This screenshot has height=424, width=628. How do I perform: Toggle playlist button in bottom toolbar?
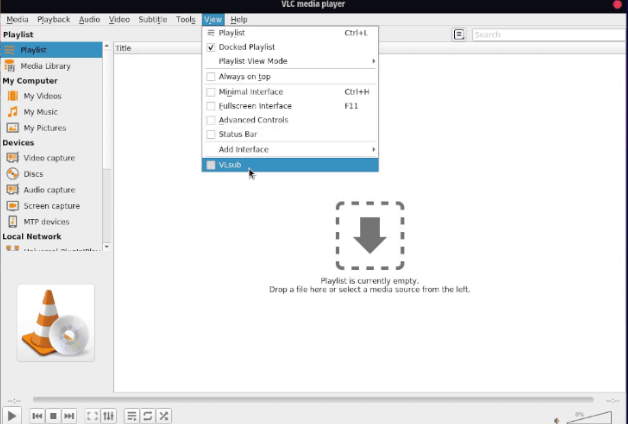coord(132,416)
